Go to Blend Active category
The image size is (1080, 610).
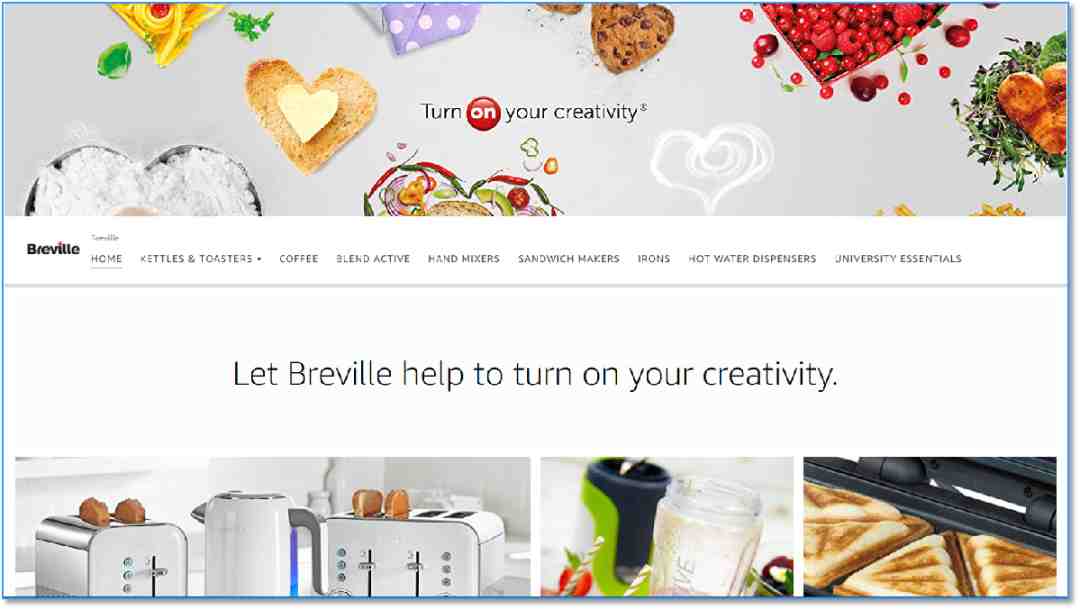(373, 259)
